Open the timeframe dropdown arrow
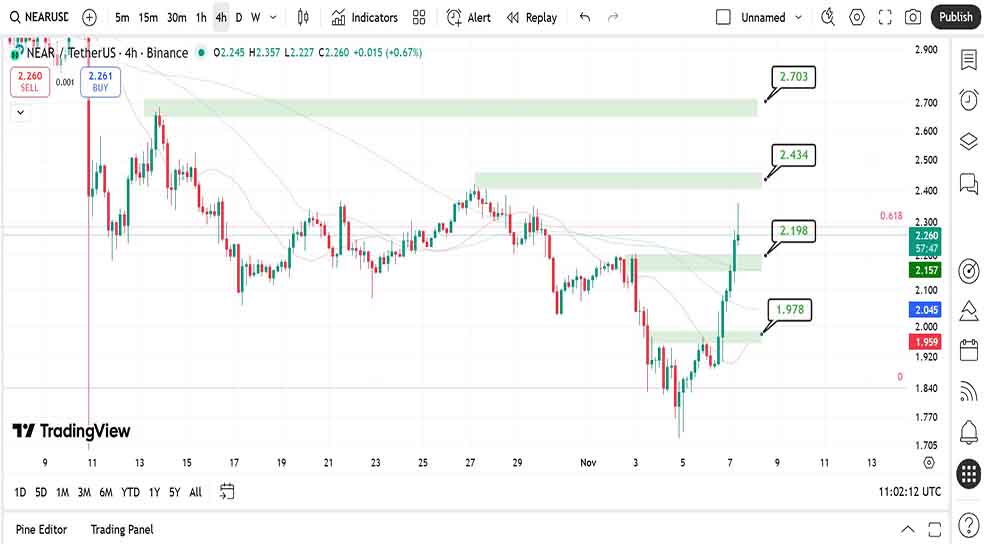The image size is (984, 544). click(273, 17)
